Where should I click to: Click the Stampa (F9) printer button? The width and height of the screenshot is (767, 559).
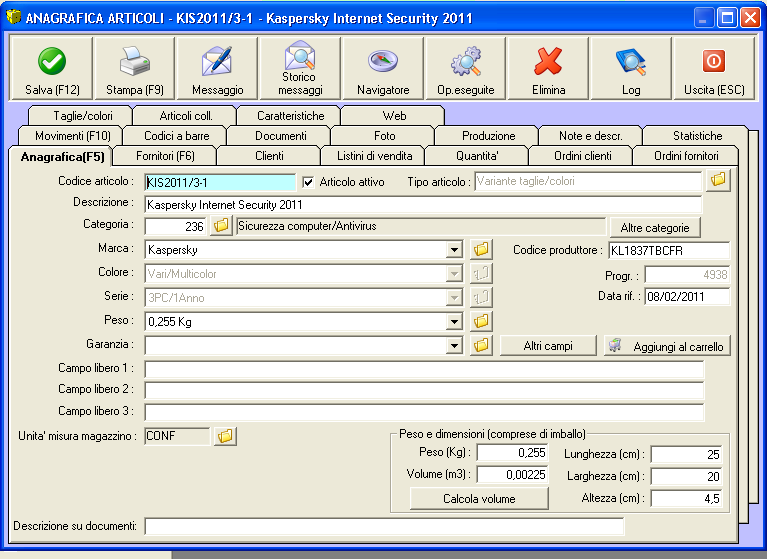pyautogui.click(x=135, y=68)
